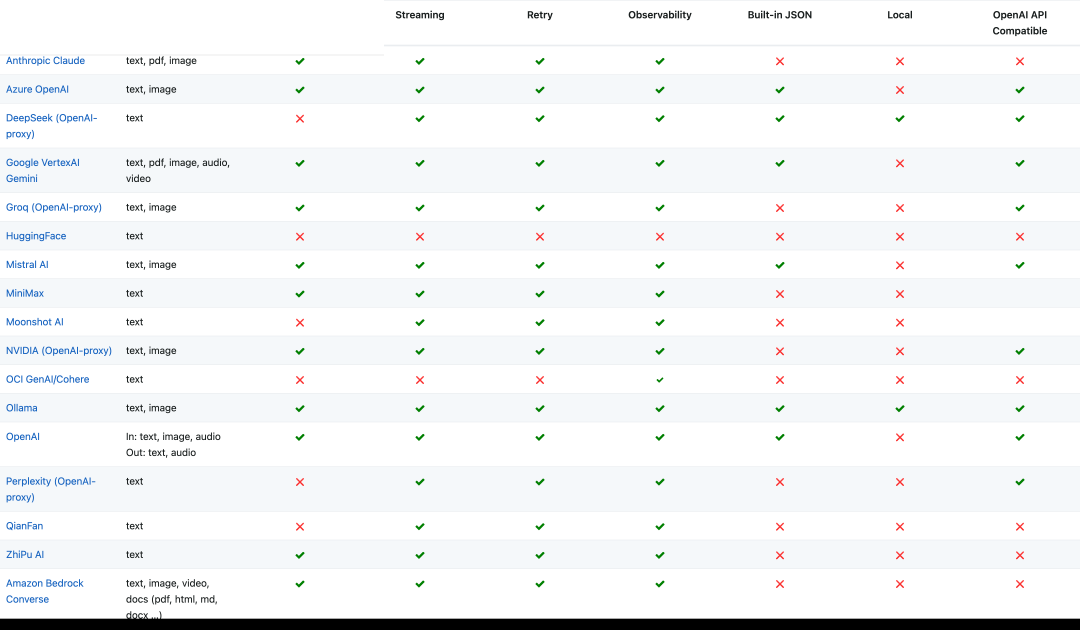Click the OpenAI API Compatible cross for QianFan
Viewport: 1080px width, 630px height.
(1019, 527)
